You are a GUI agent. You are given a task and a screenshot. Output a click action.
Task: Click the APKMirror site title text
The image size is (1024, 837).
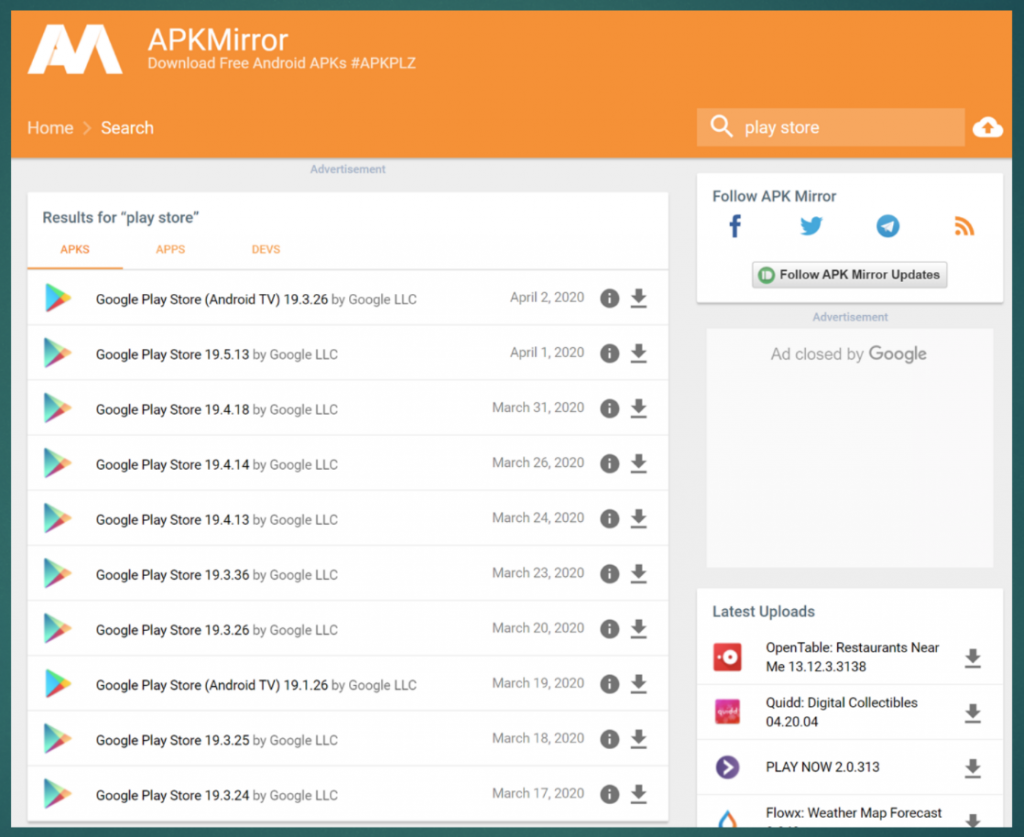pos(217,40)
